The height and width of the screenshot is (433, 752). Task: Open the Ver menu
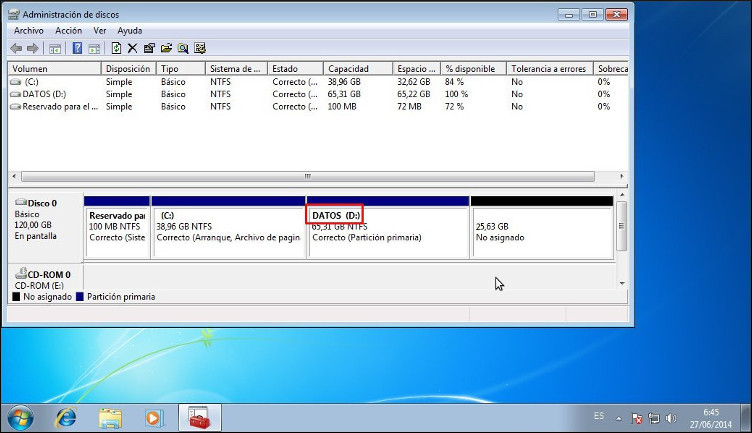100,31
